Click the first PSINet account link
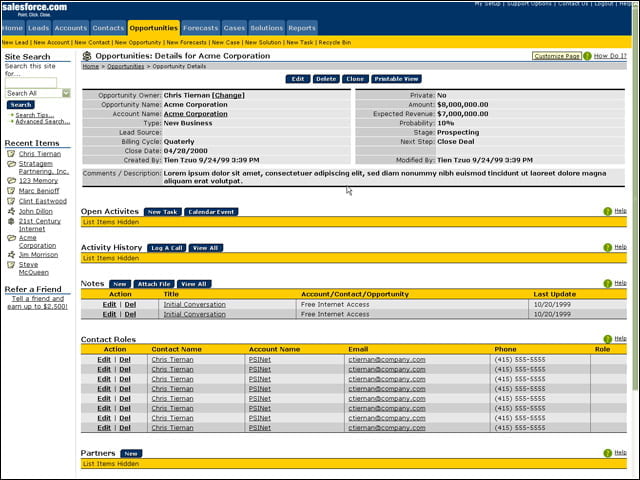 coord(260,360)
